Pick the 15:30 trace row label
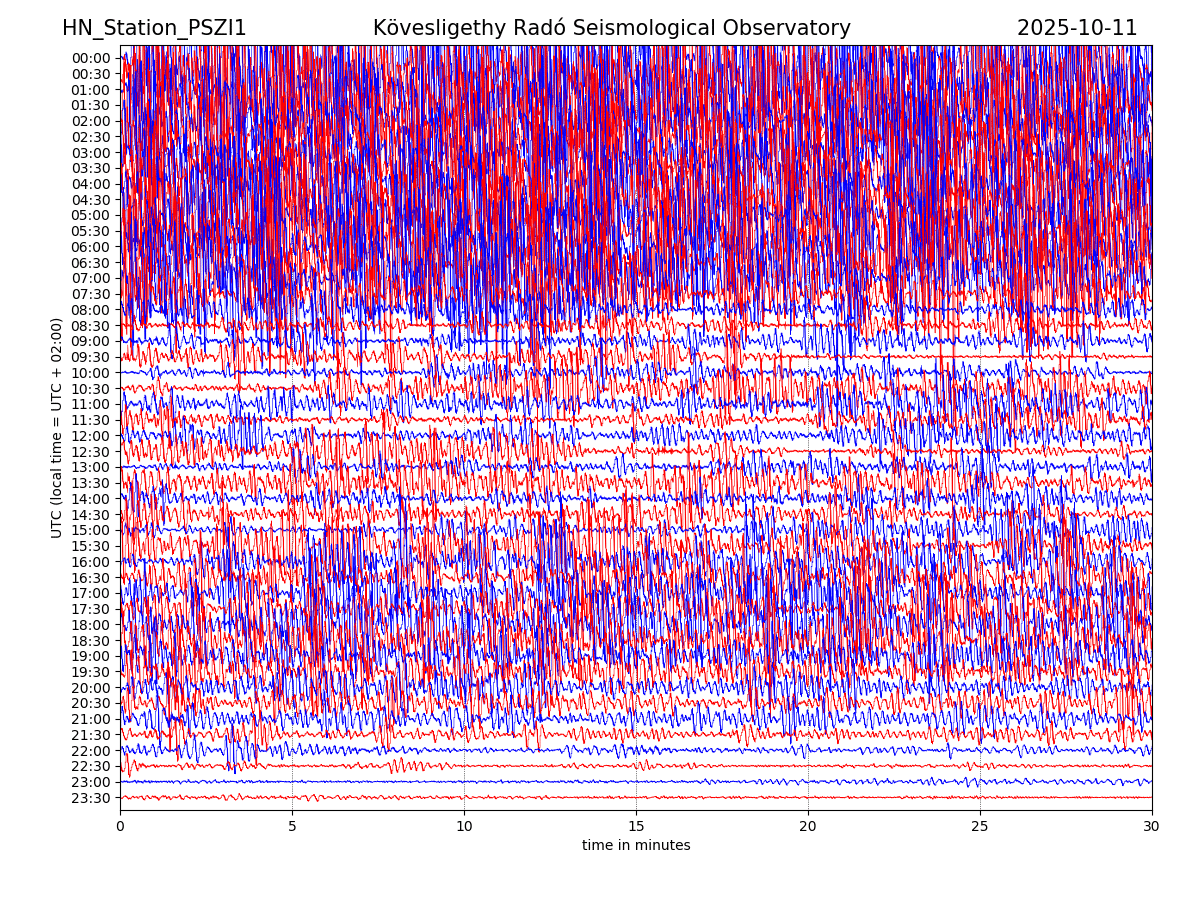Screen dimensions: 1200x900 coord(91,546)
